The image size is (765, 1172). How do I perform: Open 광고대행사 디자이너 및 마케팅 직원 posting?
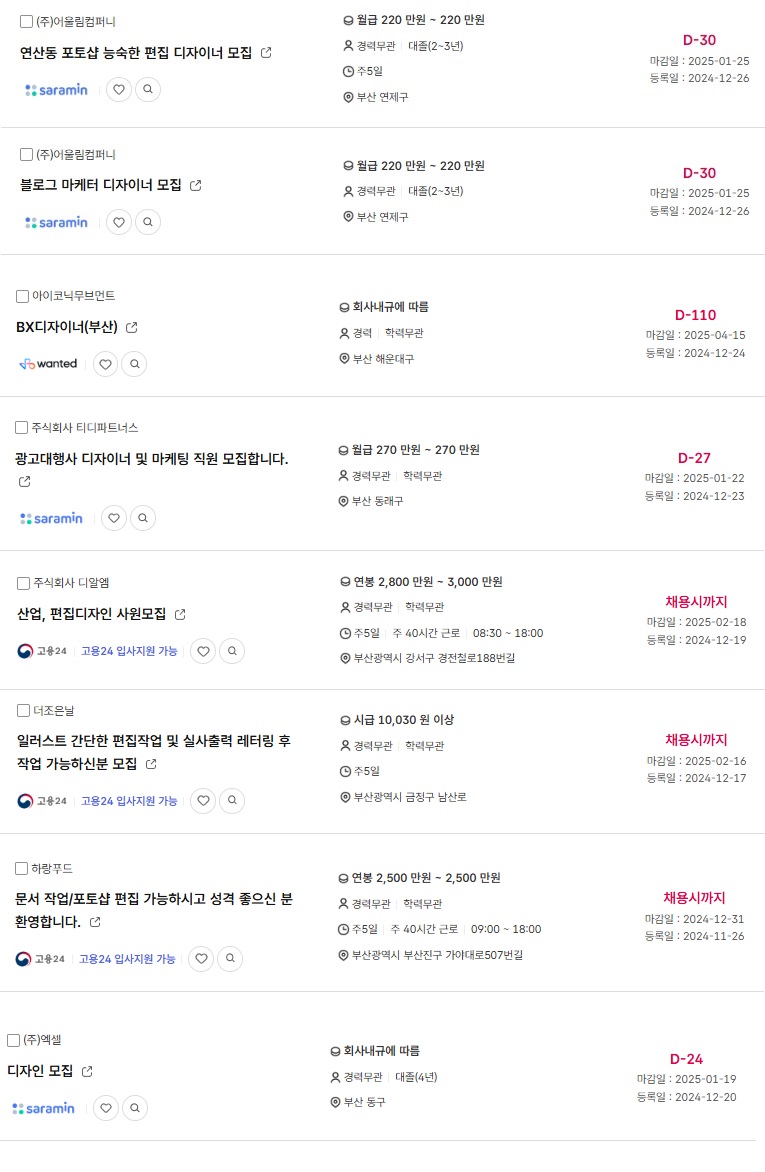tap(152, 459)
